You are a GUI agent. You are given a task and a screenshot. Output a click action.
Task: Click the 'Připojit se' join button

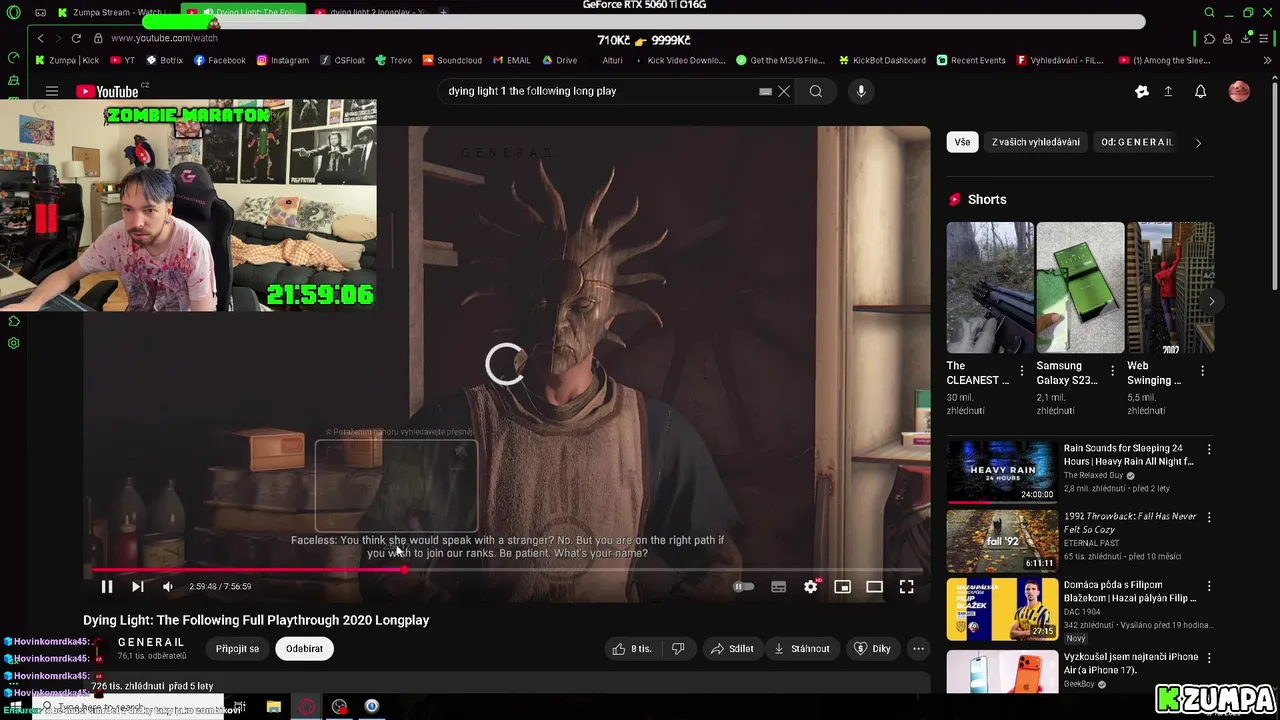click(237, 649)
